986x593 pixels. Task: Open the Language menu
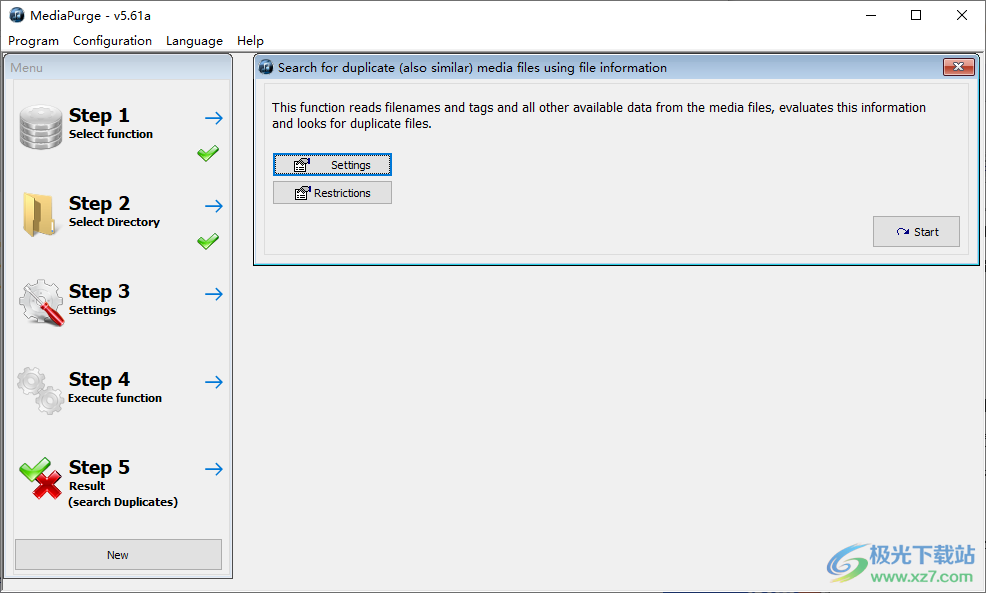pos(194,41)
